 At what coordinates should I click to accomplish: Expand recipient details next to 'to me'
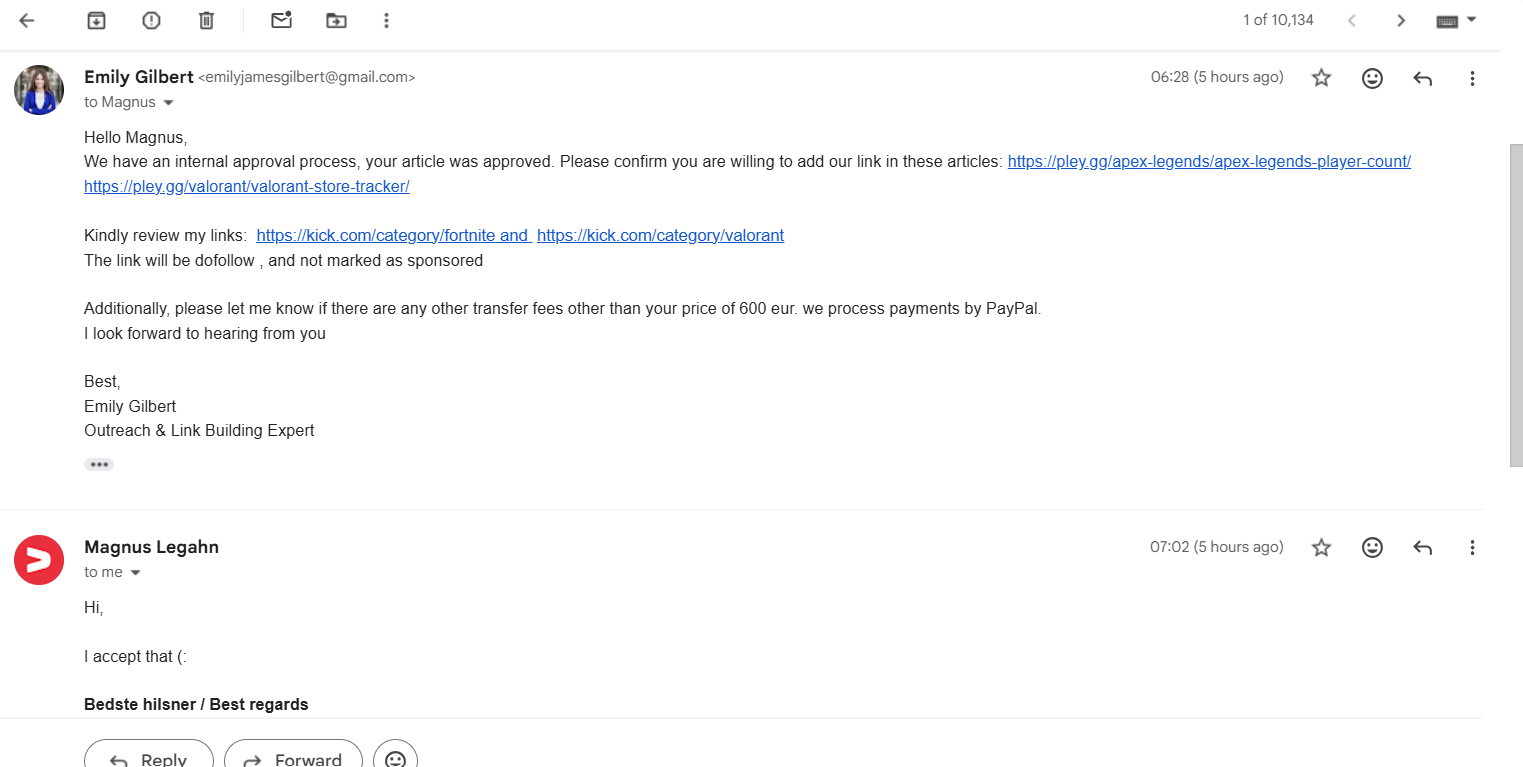coord(136,573)
